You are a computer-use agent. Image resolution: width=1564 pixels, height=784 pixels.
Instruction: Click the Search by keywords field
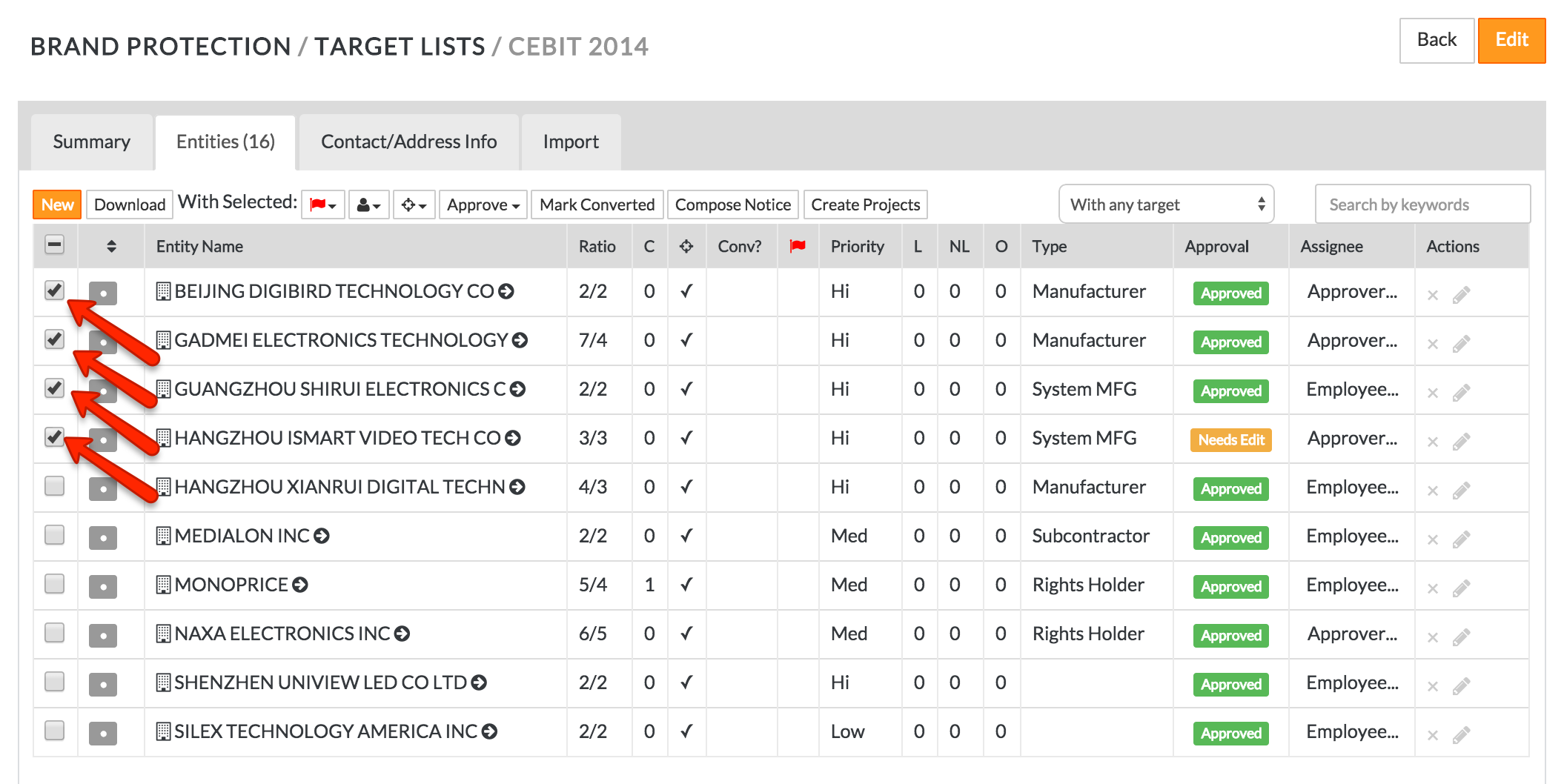tap(1422, 205)
